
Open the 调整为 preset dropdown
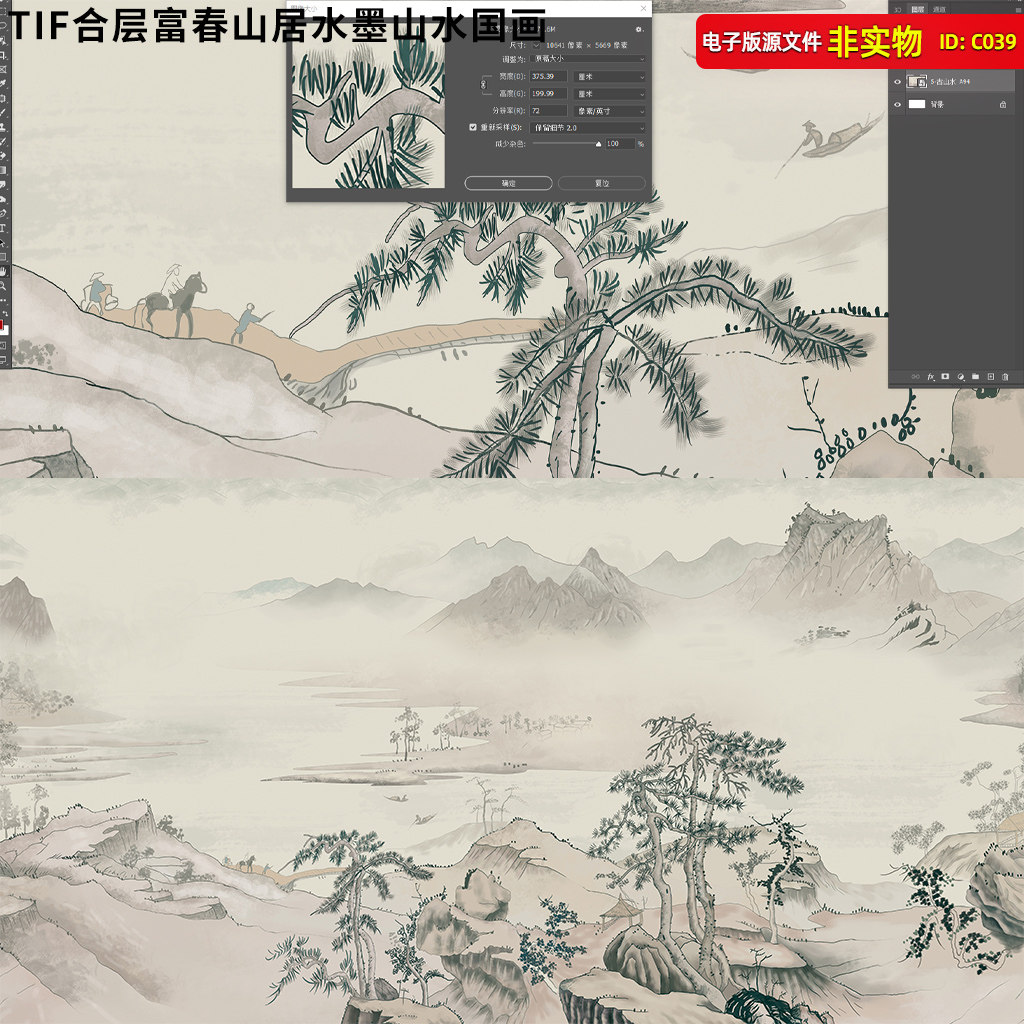pos(589,59)
